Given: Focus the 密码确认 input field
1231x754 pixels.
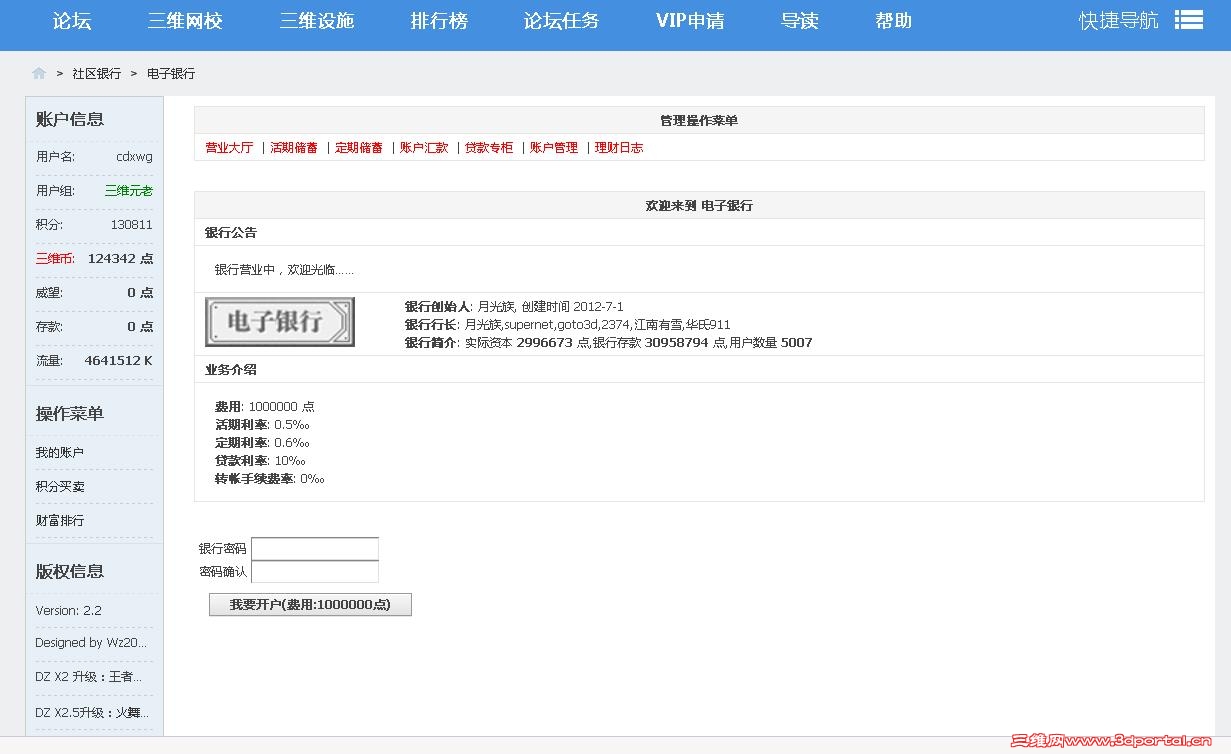Looking at the screenshot, I should point(315,572).
